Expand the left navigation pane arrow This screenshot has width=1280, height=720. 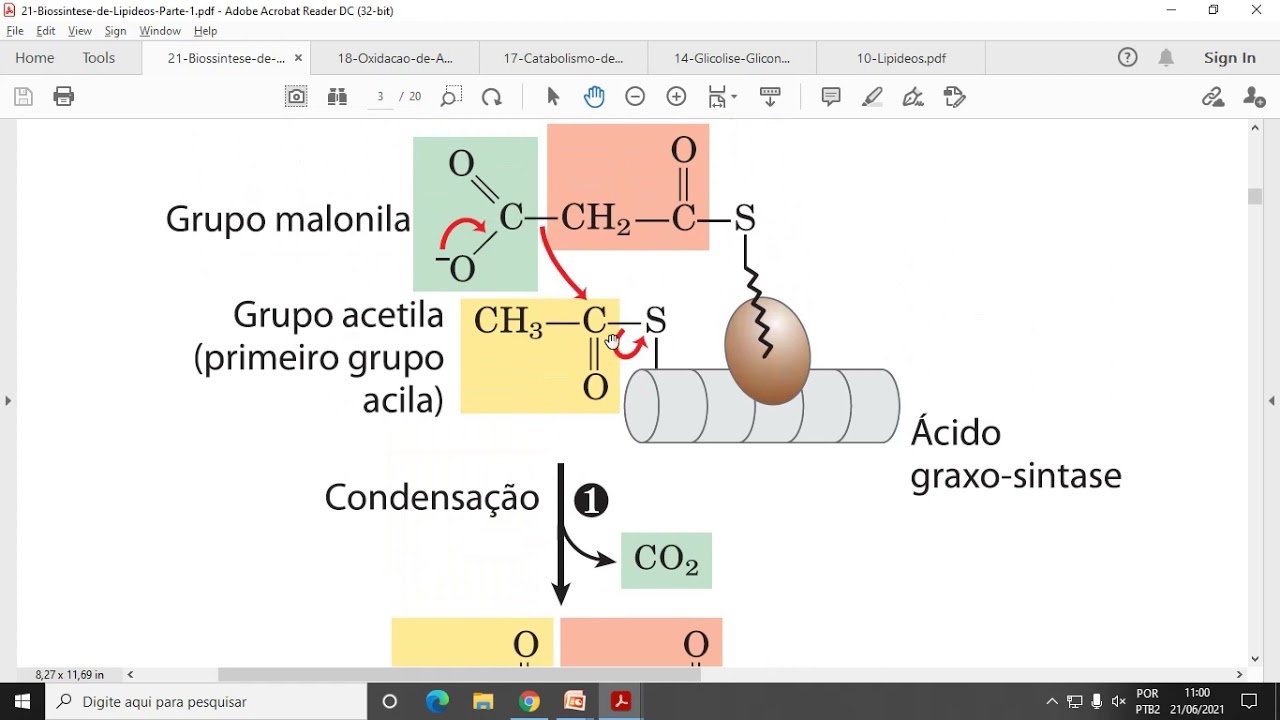point(8,401)
